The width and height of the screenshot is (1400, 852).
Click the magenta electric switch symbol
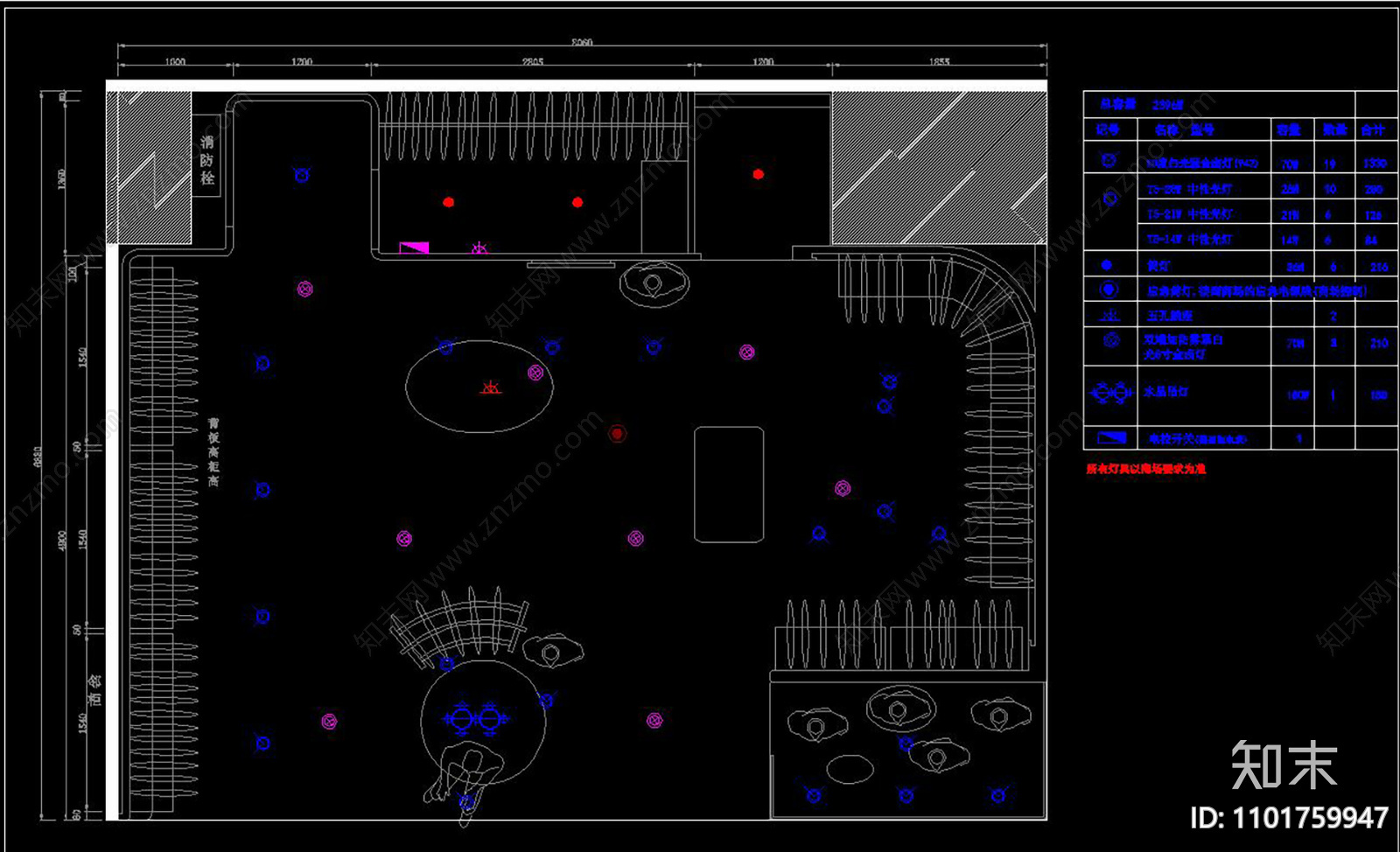(x=414, y=248)
